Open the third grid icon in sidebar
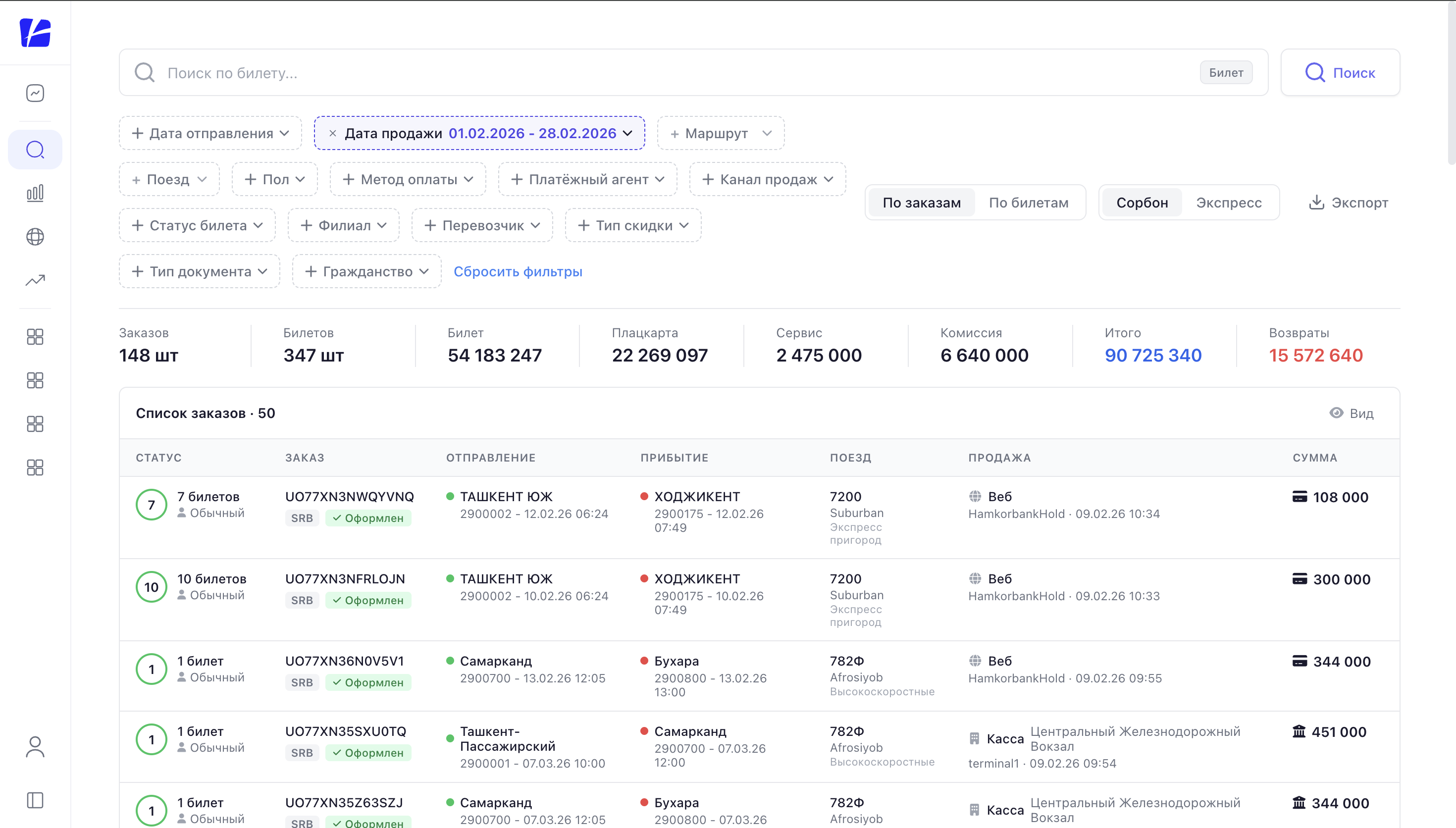The height and width of the screenshot is (828, 1456). pos(35,424)
